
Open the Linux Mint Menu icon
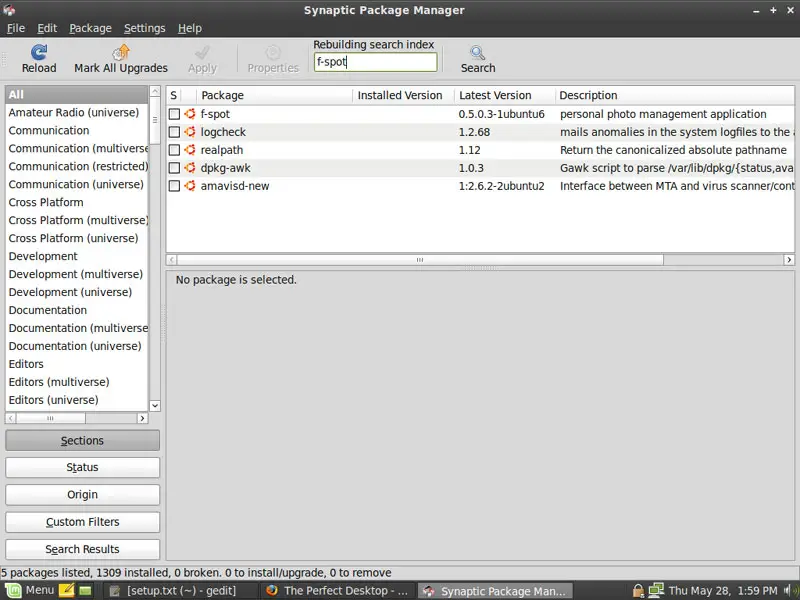pyautogui.click(x=13, y=590)
